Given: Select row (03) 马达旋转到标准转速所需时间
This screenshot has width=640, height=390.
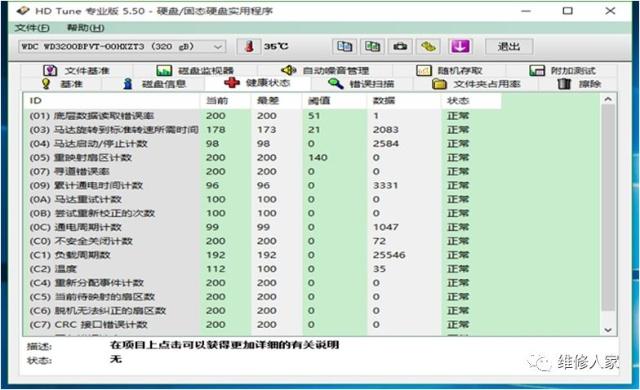Looking at the screenshot, I should (x=312, y=130).
